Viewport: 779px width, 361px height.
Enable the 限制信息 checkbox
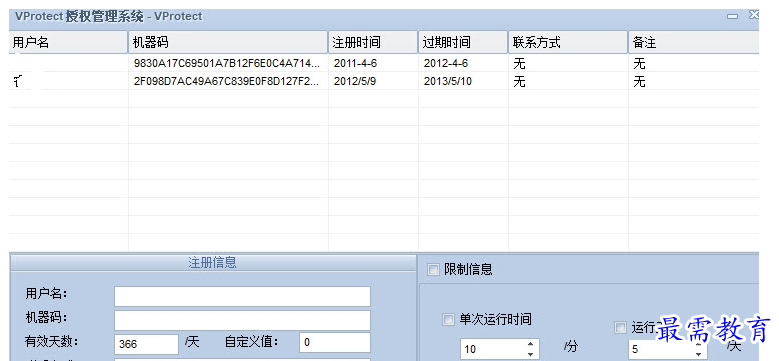(x=434, y=270)
